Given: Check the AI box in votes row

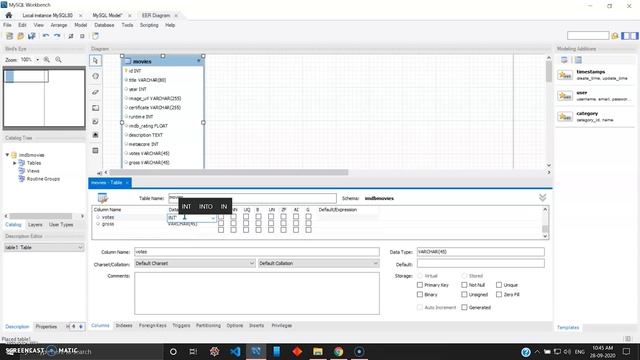Looking at the screenshot, I should point(296,217).
